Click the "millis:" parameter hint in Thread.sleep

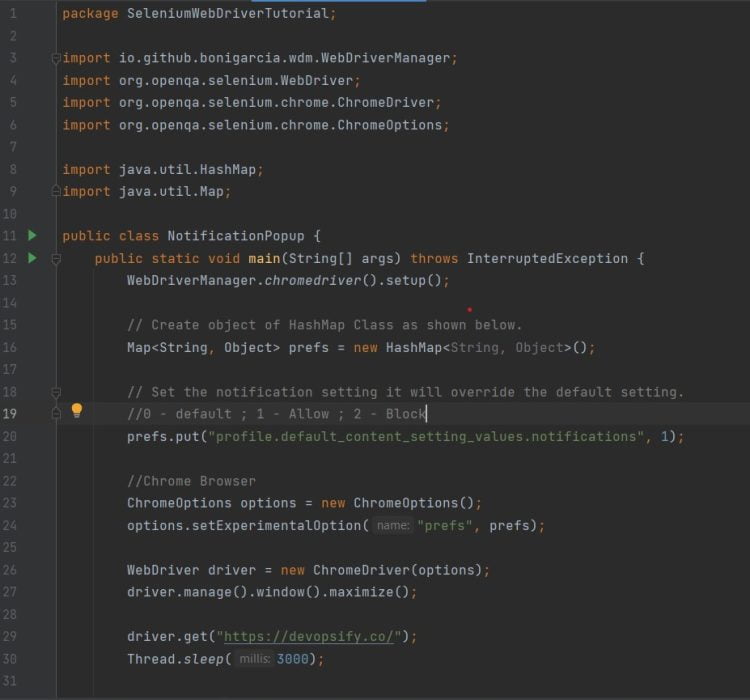tap(253, 659)
